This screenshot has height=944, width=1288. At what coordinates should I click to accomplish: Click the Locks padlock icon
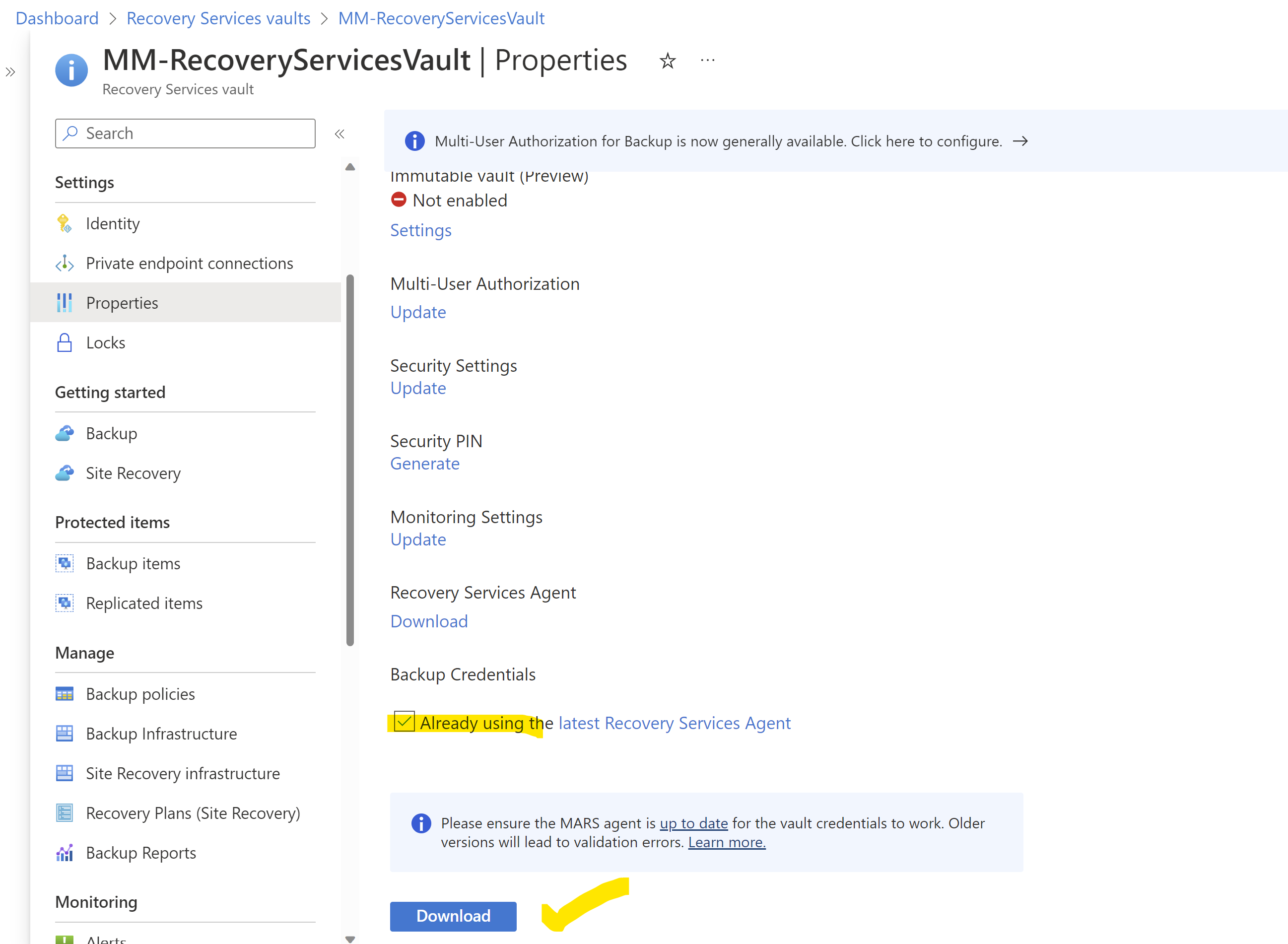pyautogui.click(x=64, y=342)
